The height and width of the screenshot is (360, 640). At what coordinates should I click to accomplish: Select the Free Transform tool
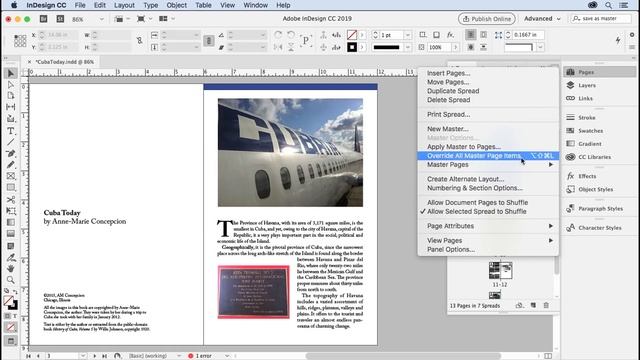[x=11, y=211]
